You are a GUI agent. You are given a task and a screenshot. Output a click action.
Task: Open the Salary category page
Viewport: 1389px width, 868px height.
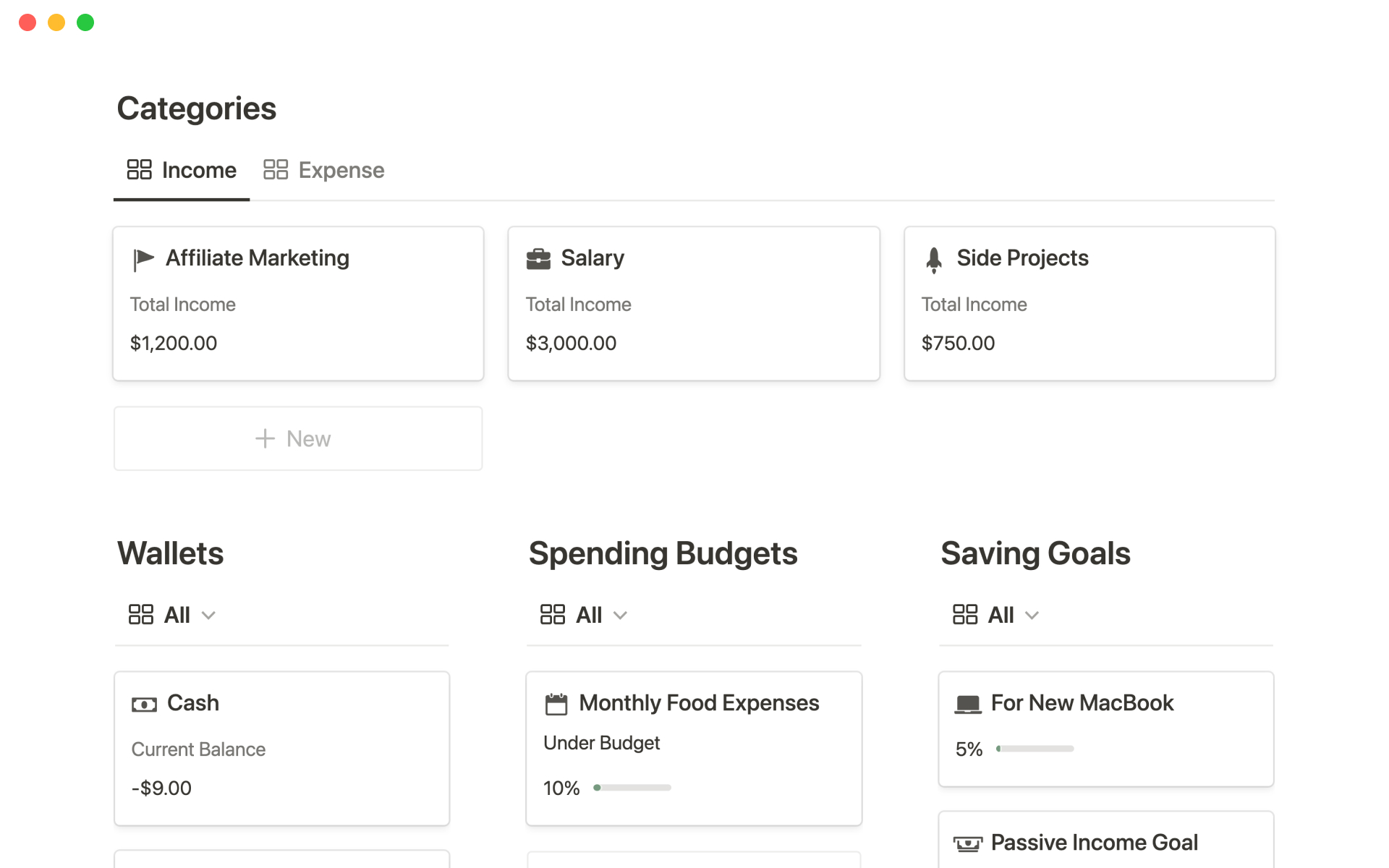[x=592, y=258]
